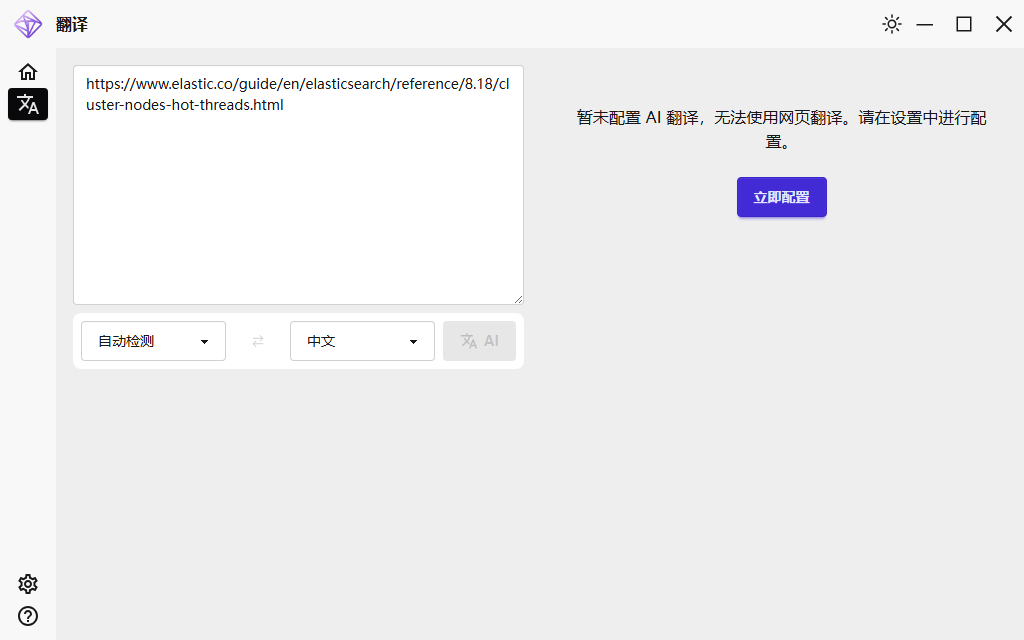Viewport: 1024px width, 640px height.
Task: Swap source and target languages
Action: [x=258, y=341]
